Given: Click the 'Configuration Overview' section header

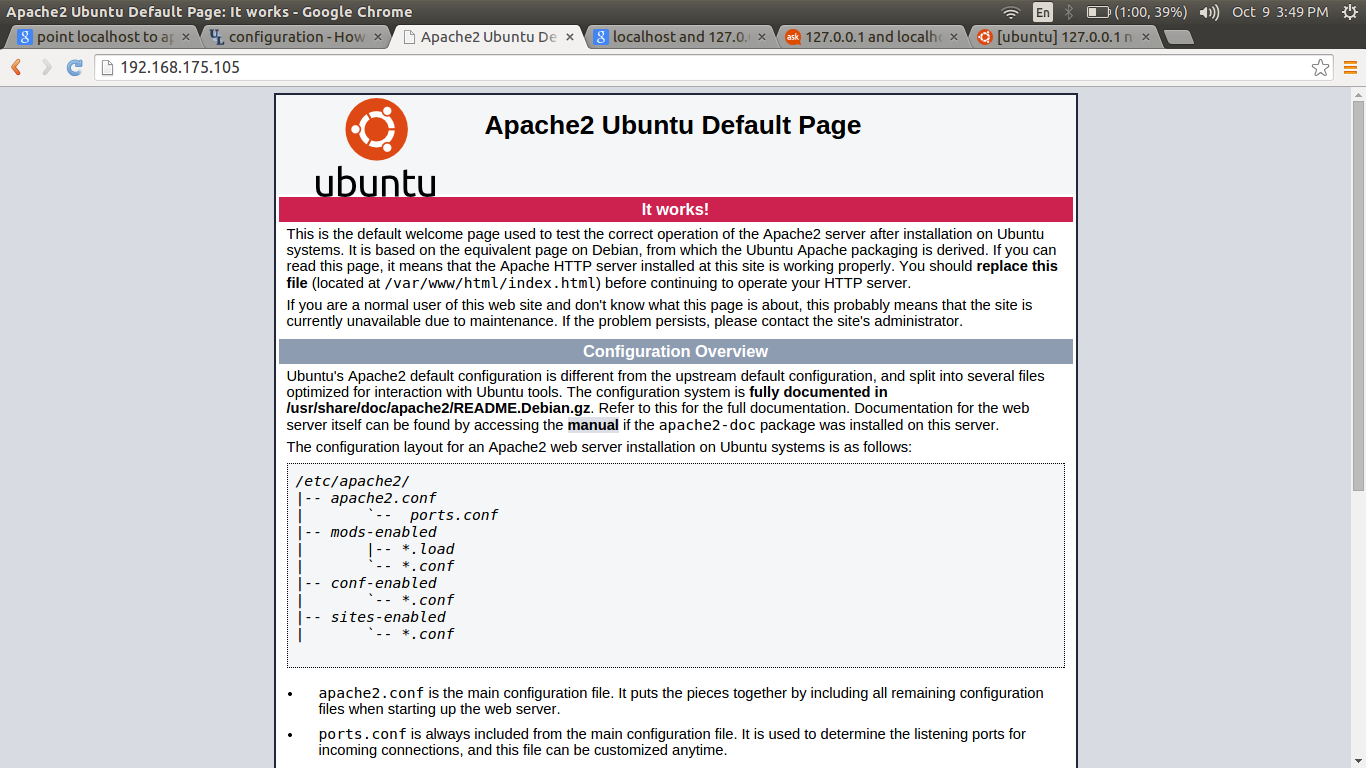Looking at the screenshot, I should [675, 351].
